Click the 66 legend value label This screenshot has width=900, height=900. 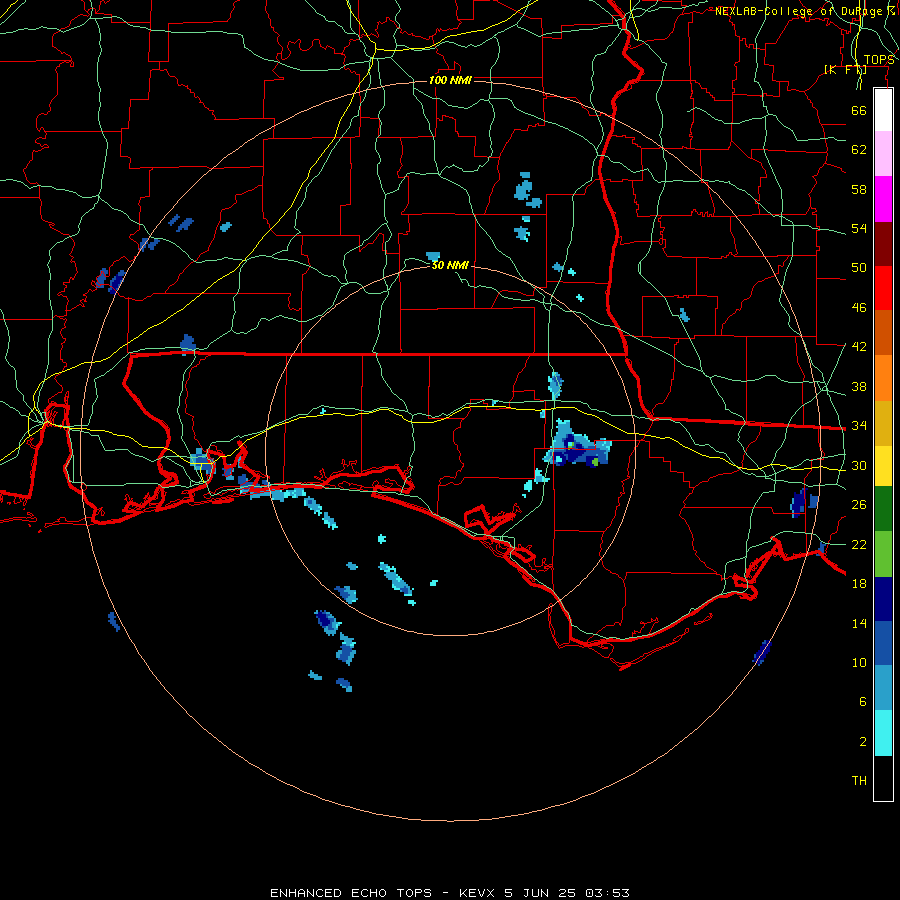859,110
